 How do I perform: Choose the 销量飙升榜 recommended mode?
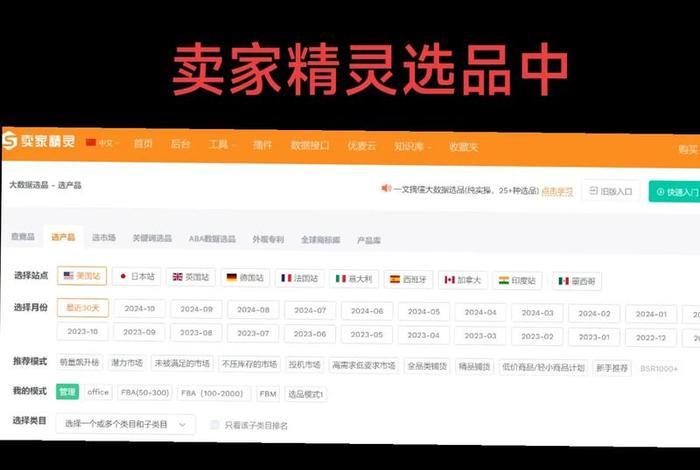point(79,362)
